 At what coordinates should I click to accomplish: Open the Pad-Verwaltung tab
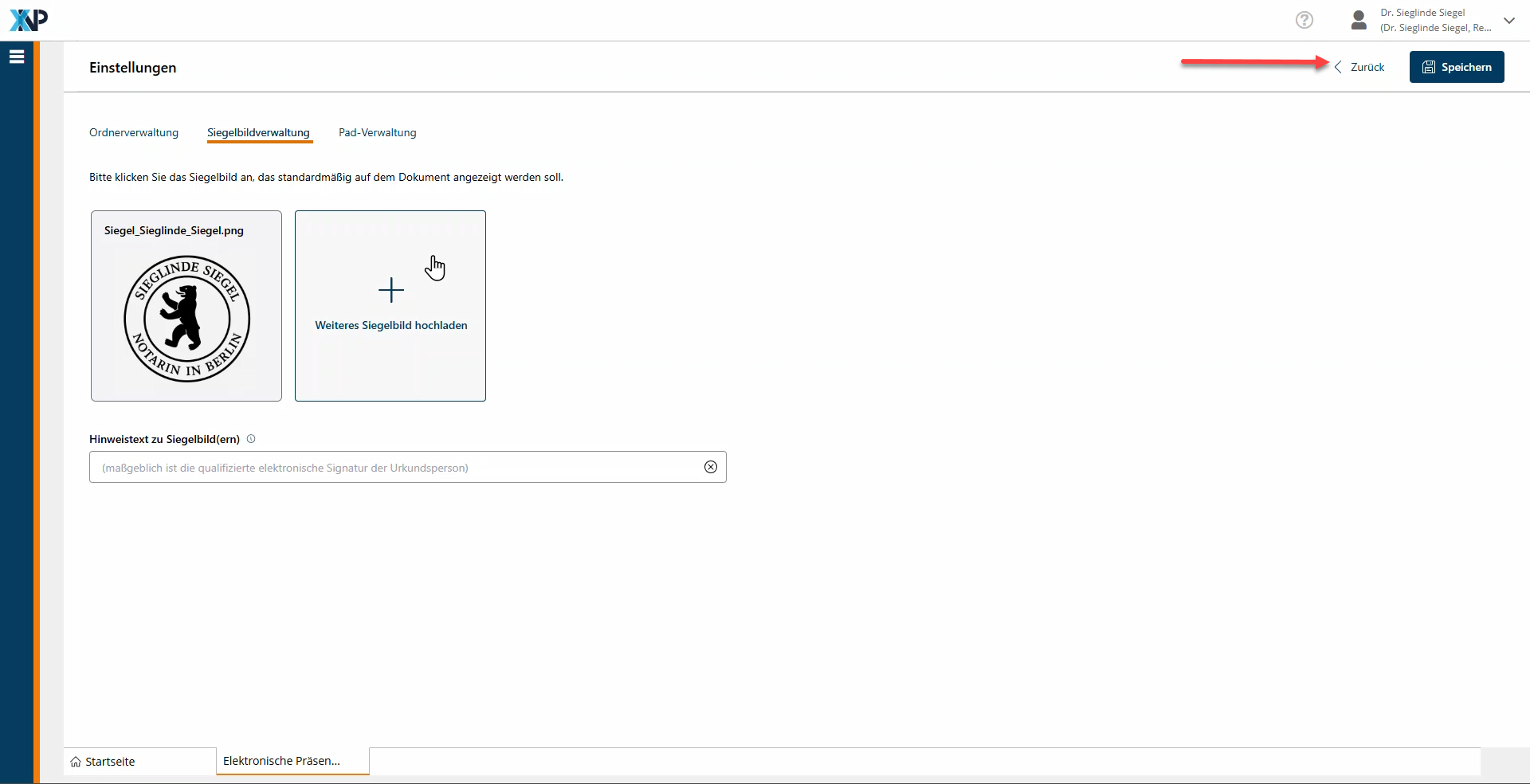(377, 133)
